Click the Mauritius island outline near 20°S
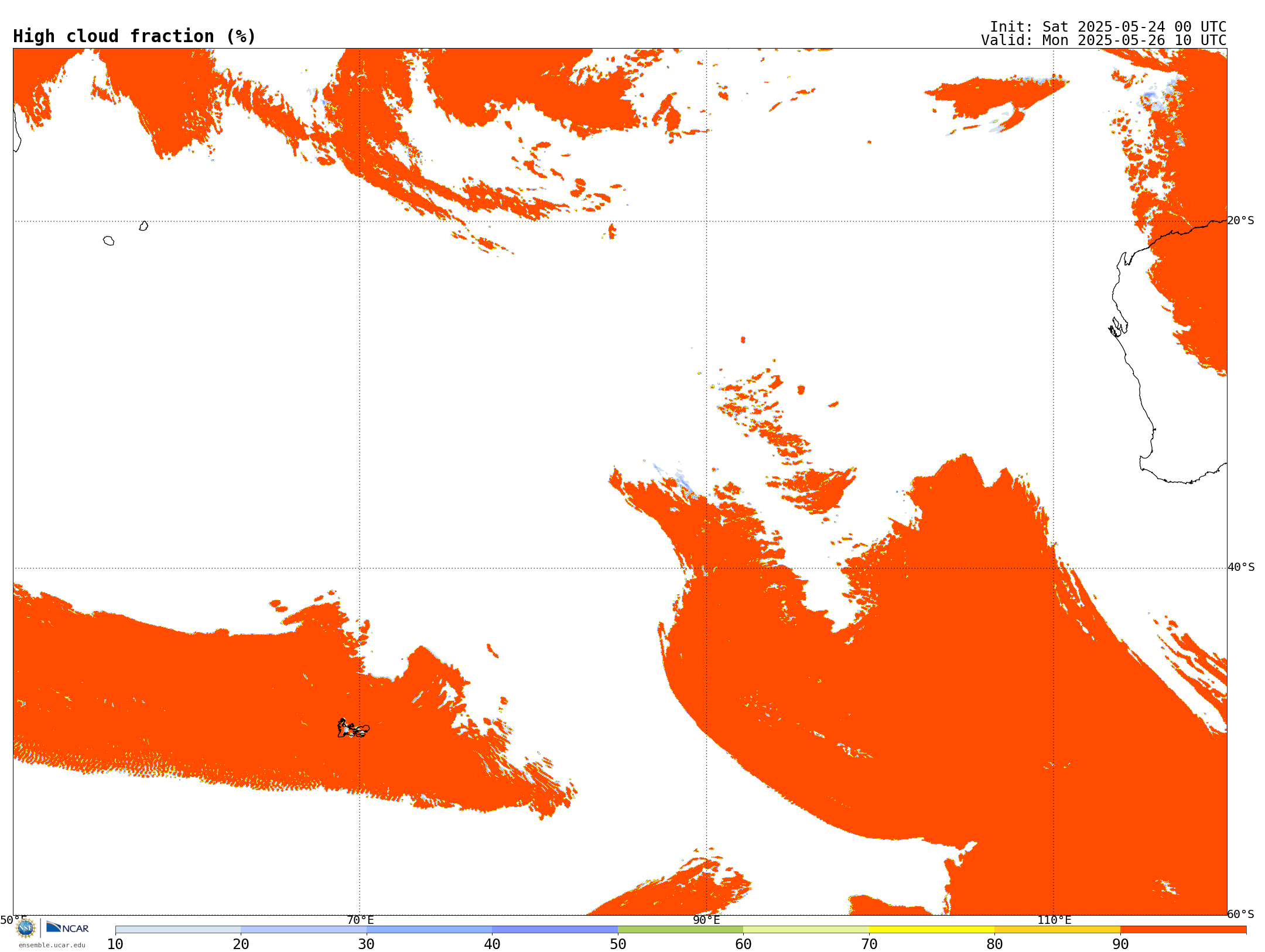 [x=143, y=226]
